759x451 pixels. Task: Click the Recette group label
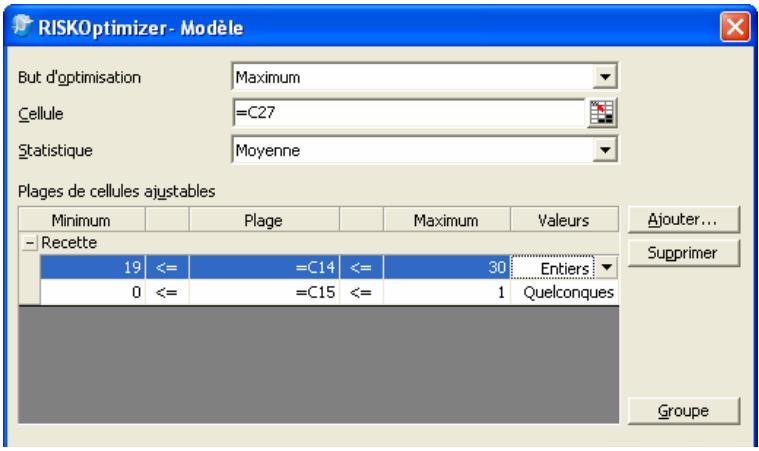[x=69, y=242]
